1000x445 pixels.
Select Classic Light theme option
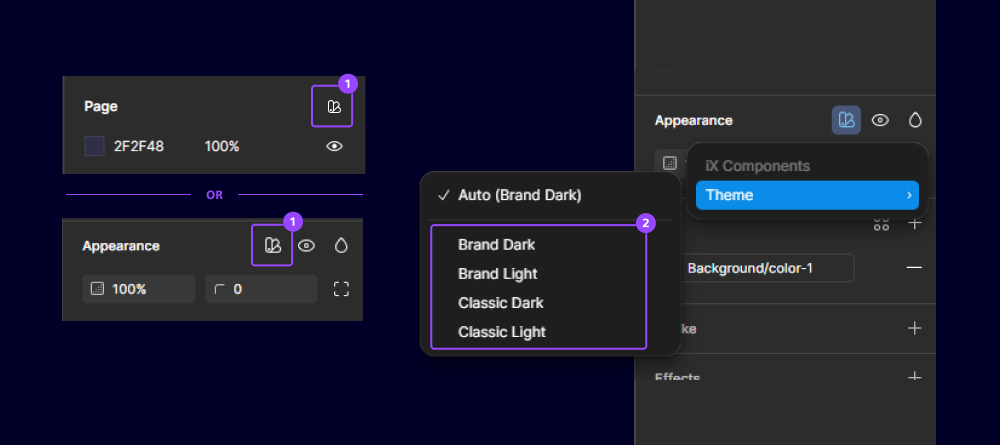[501, 331]
